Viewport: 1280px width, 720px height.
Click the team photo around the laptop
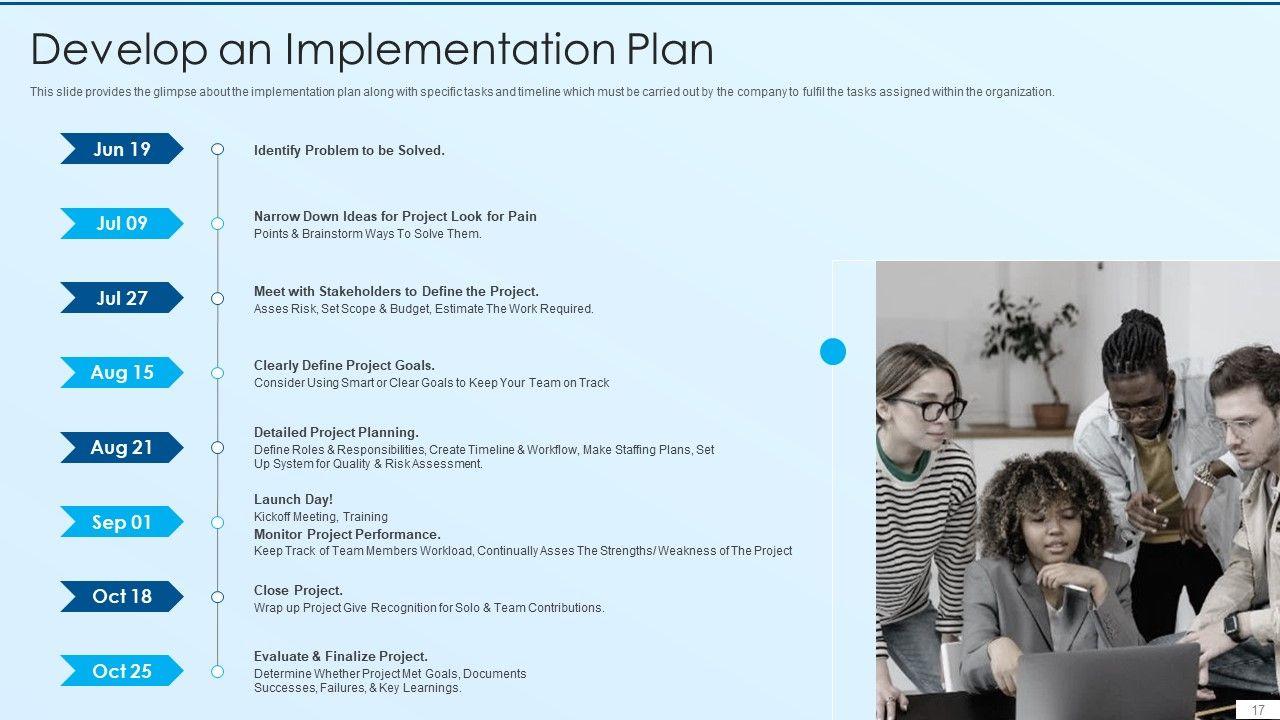[x=1078, y=490]
